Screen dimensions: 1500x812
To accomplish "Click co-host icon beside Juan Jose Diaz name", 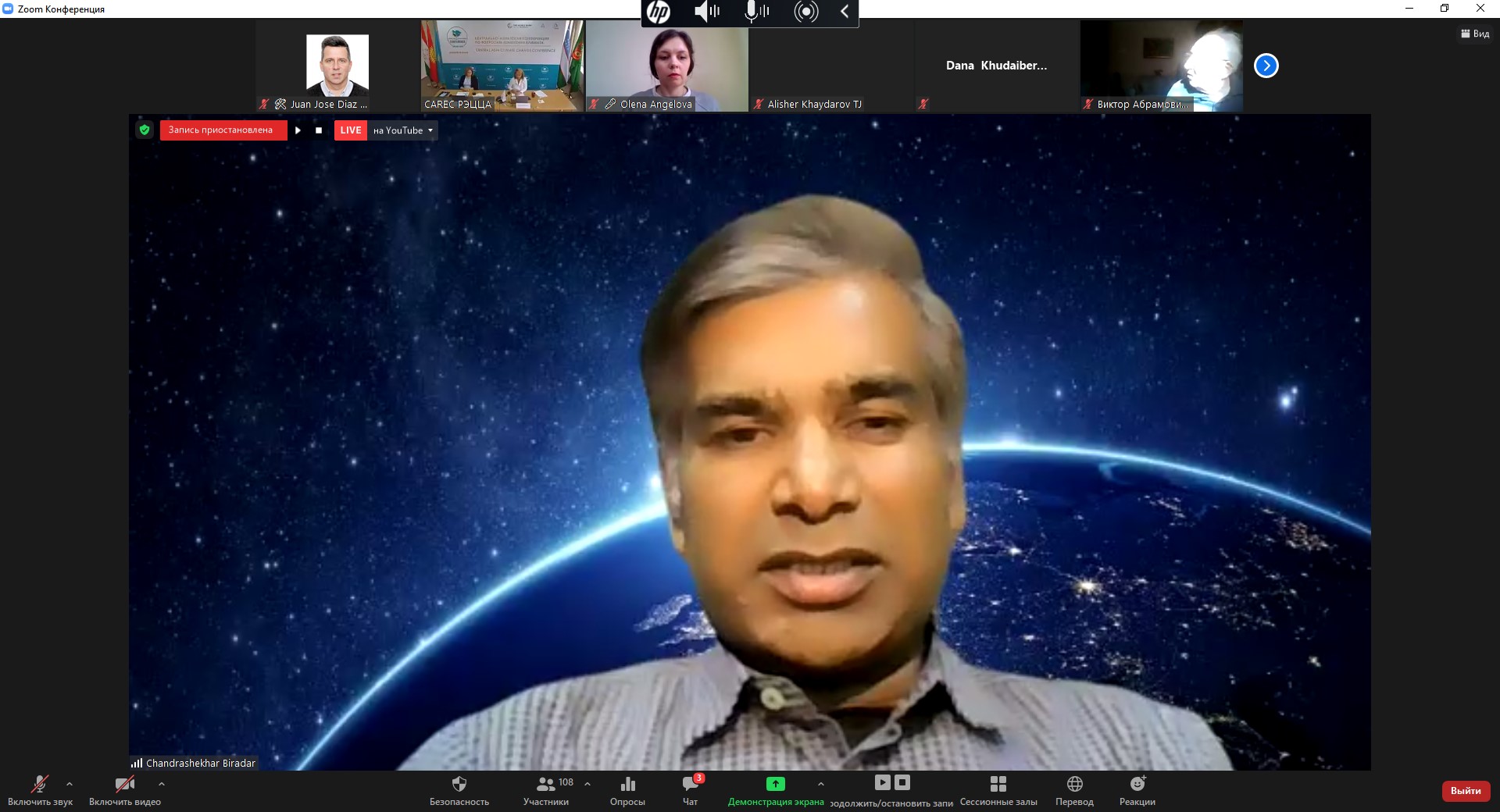I will point(280,104).
